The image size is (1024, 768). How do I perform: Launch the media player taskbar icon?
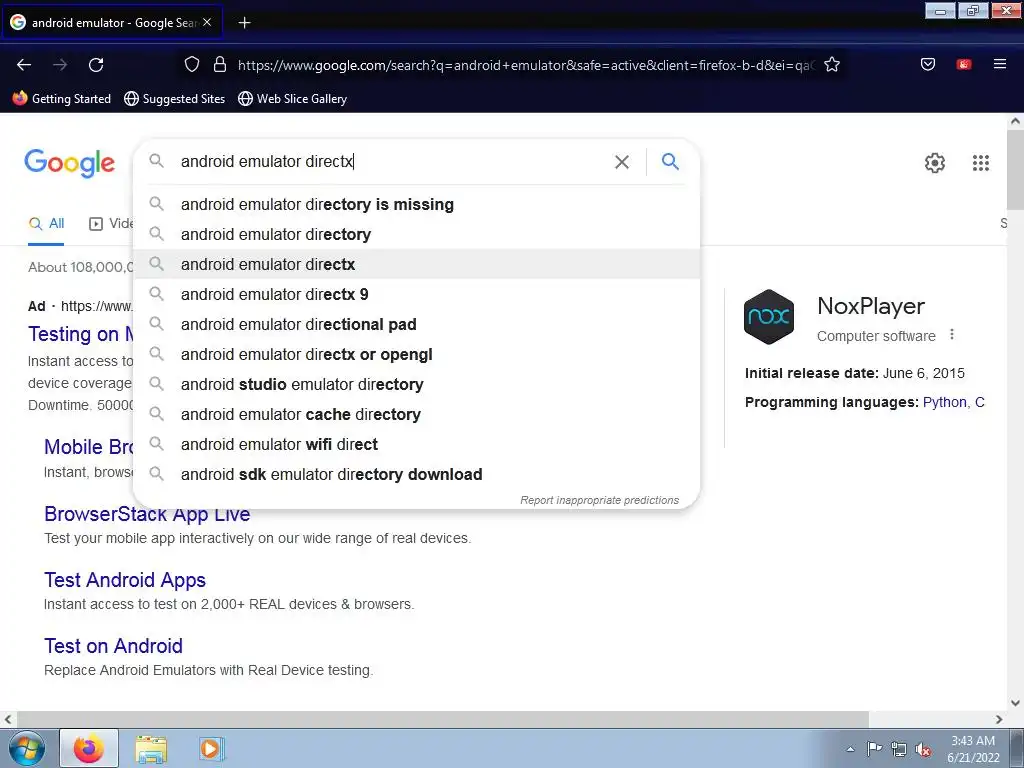(x=211, y=749)
